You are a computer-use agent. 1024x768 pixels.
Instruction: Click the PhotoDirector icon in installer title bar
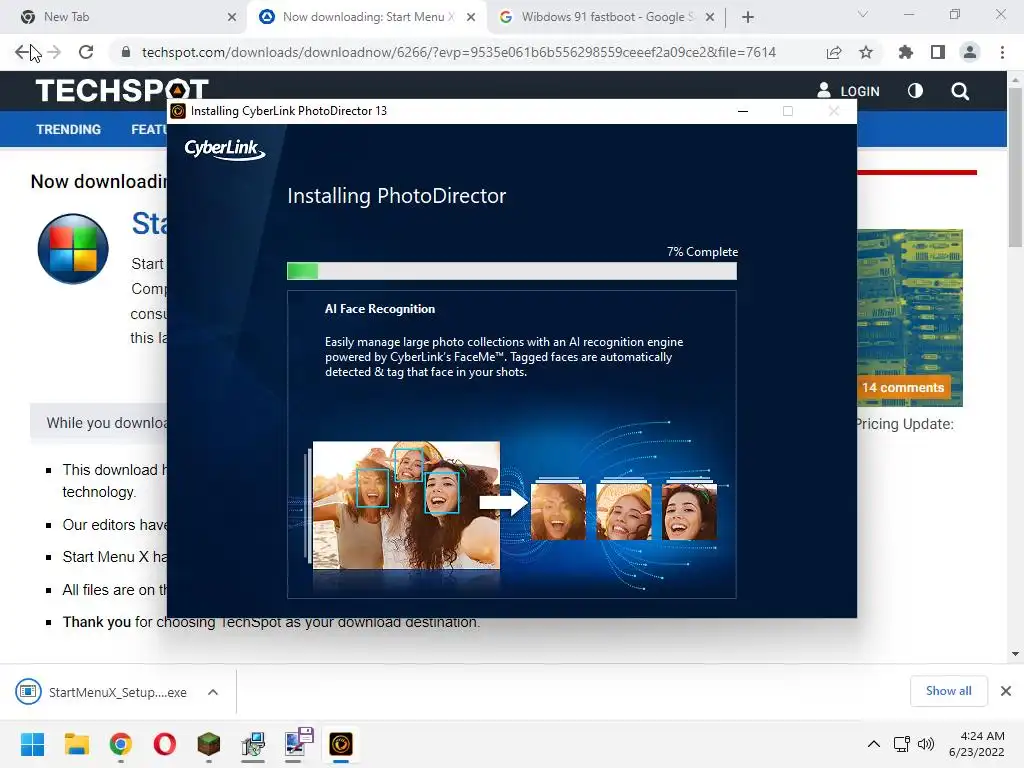[x=178, y=111]
